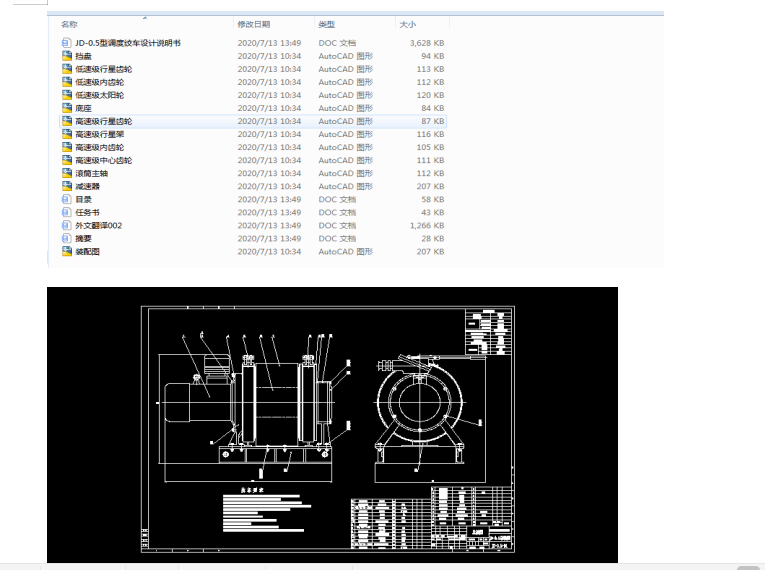Select the 挡盘 AutoCAD file icon
The width and height of the screenshot is (765, 570).
[67, 56]
